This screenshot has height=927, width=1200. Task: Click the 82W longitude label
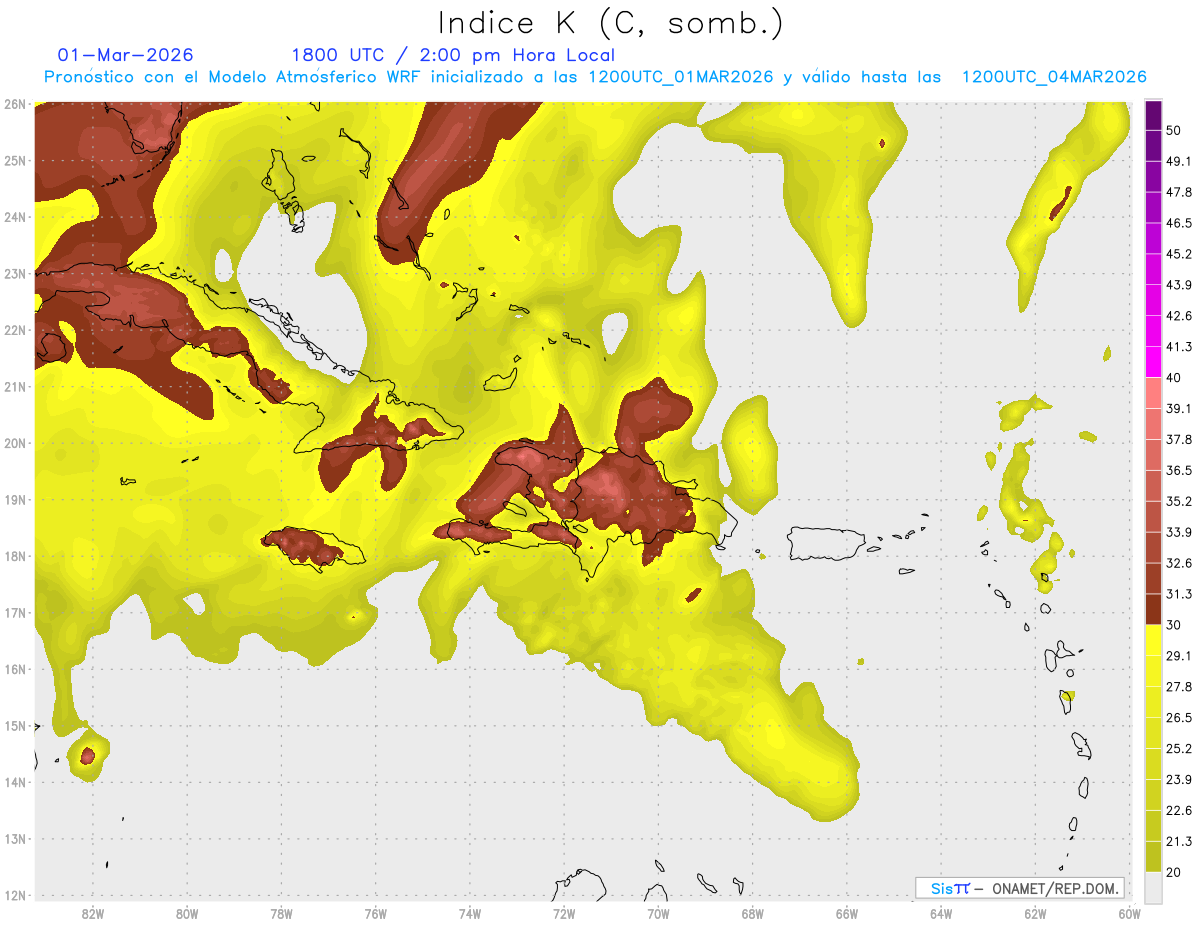coord(92,913)
